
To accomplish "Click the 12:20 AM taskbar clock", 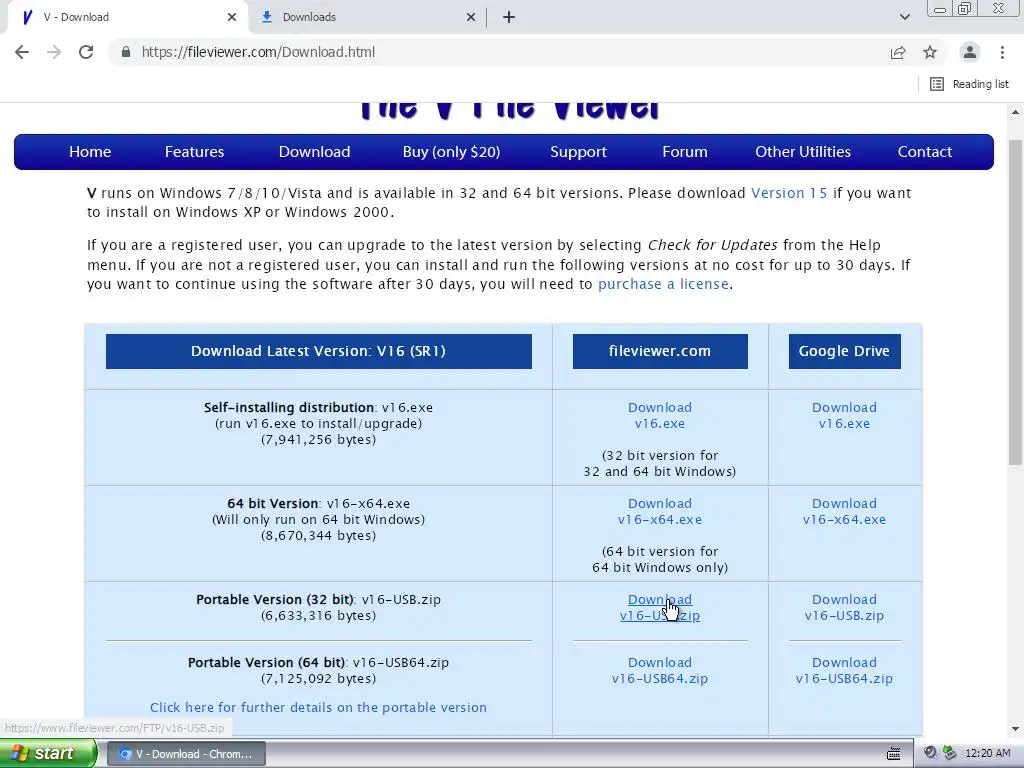I will point(987,753).
